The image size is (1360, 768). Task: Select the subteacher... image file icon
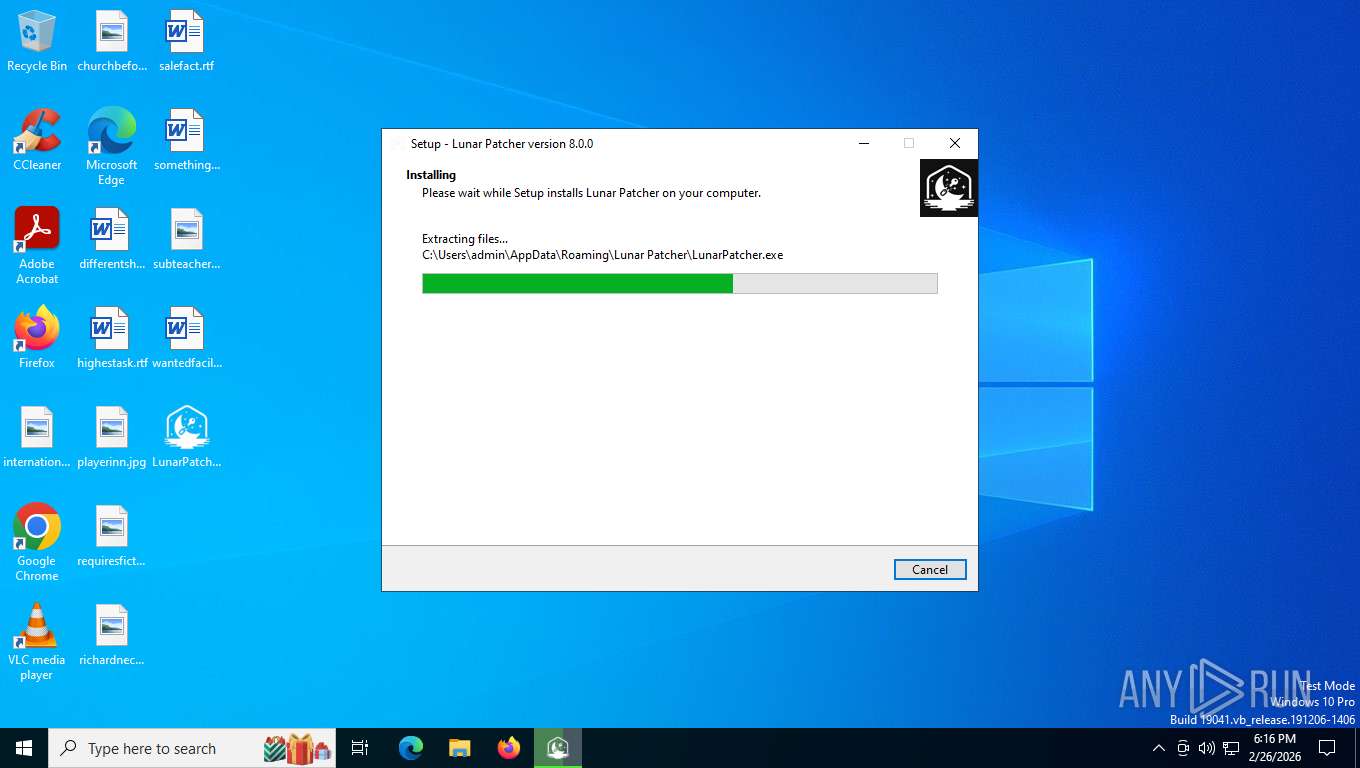[x=186, y=239]
